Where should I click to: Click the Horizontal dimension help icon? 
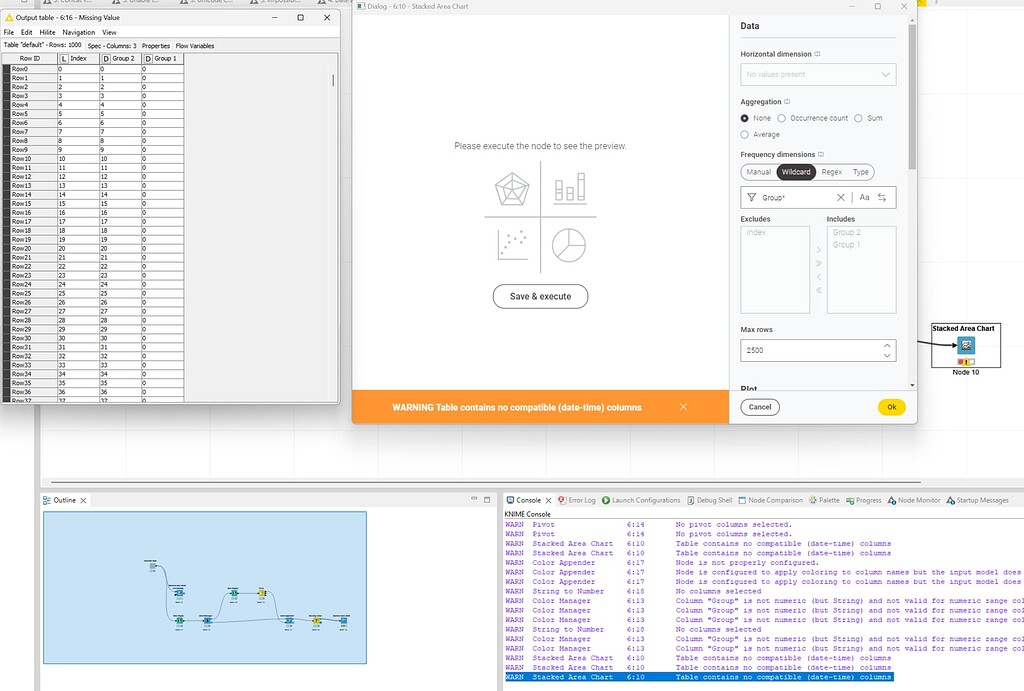tap(817, 54)
